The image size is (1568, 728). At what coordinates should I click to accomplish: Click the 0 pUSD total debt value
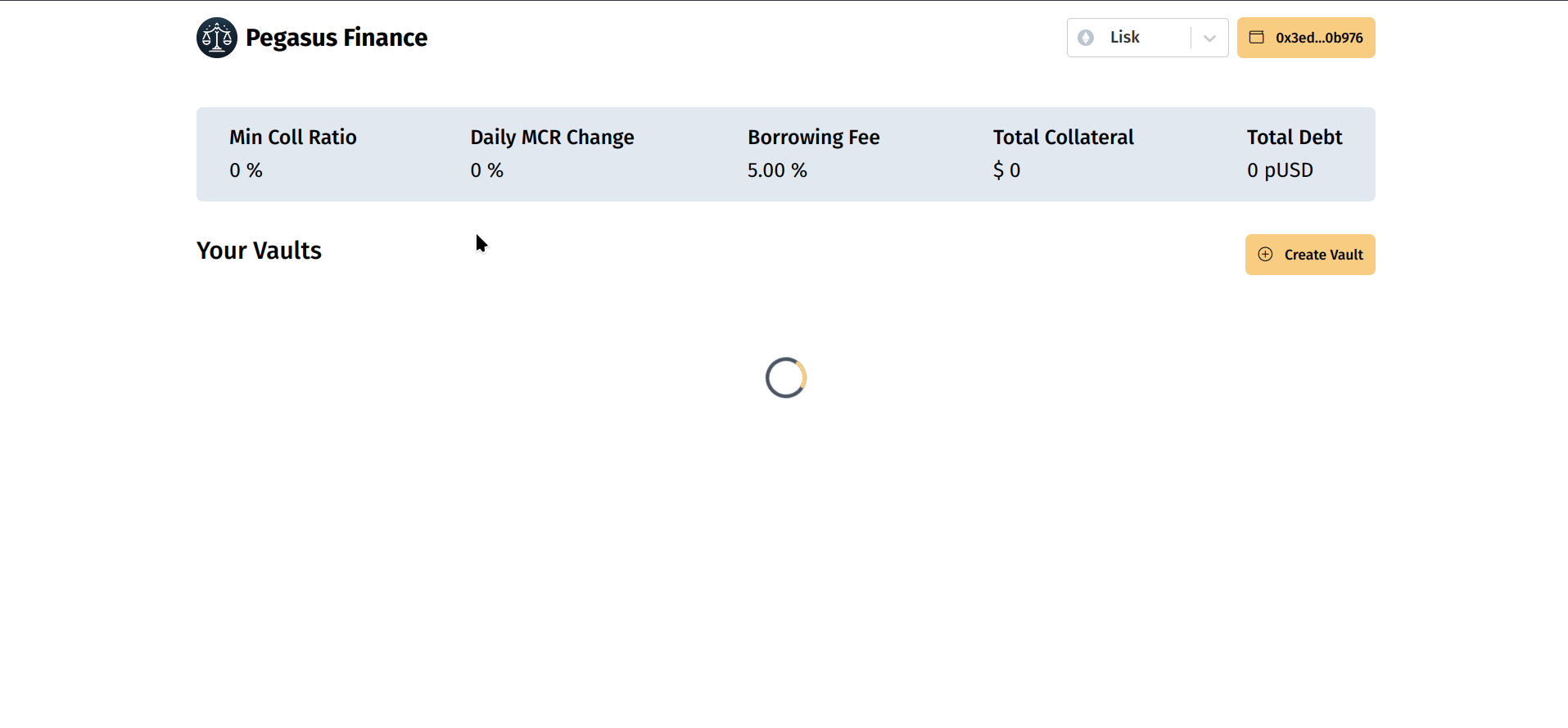click(1280, 170)
